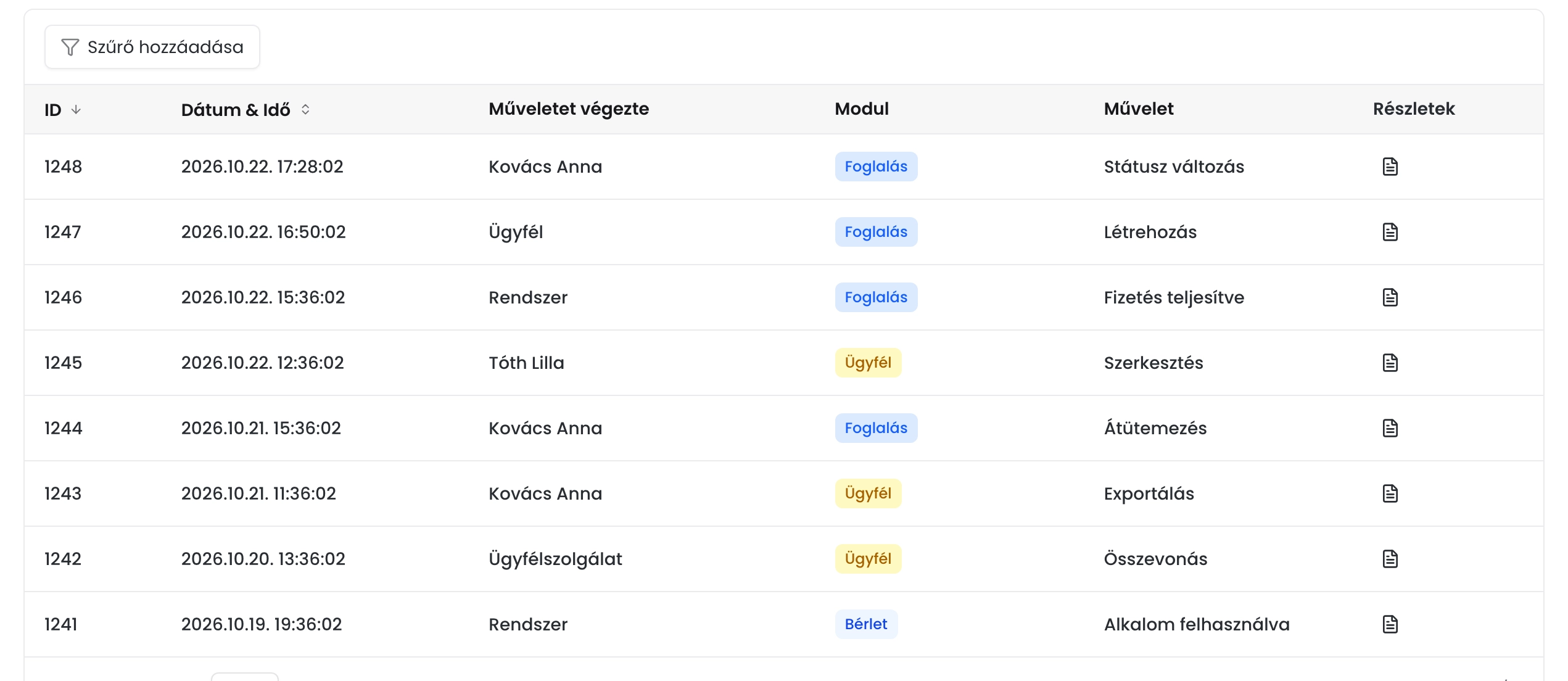Select the Létrehozás cell
Screen dimensions: 1568x681
click(x=1150, y=232)
